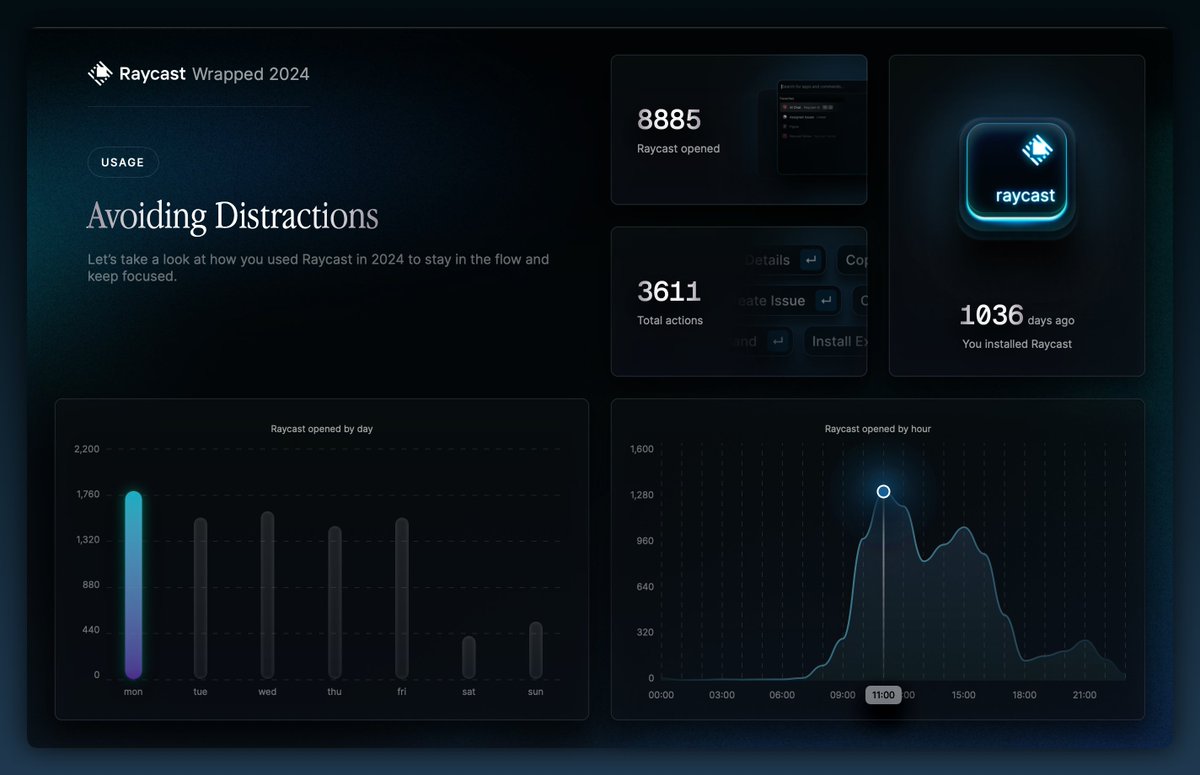The image size is (1200, 775).
Task: Click the Raycast opened by day title
Action: click(x=322, y=429)
